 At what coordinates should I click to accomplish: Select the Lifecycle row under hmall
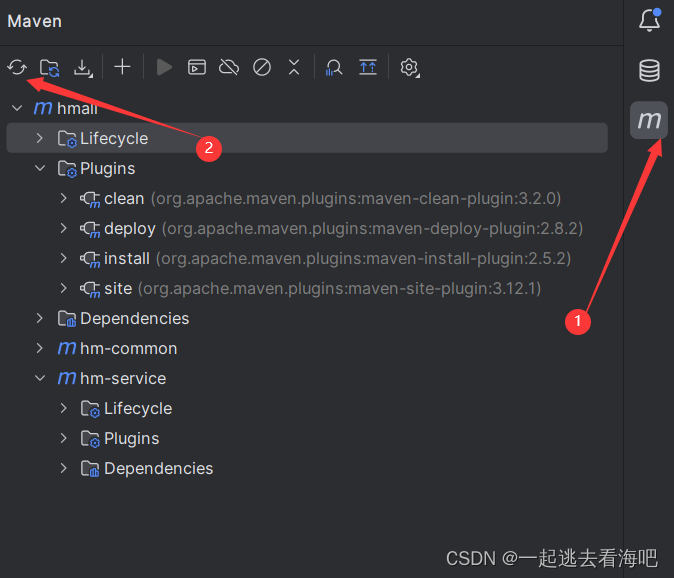pyautogui.click(x=307, y=138)
